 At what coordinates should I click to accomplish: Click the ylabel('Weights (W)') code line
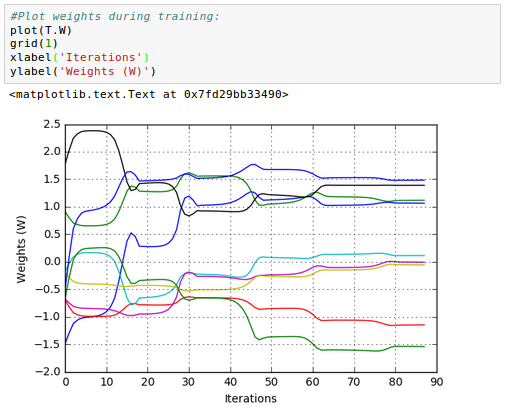coord(83,71)
